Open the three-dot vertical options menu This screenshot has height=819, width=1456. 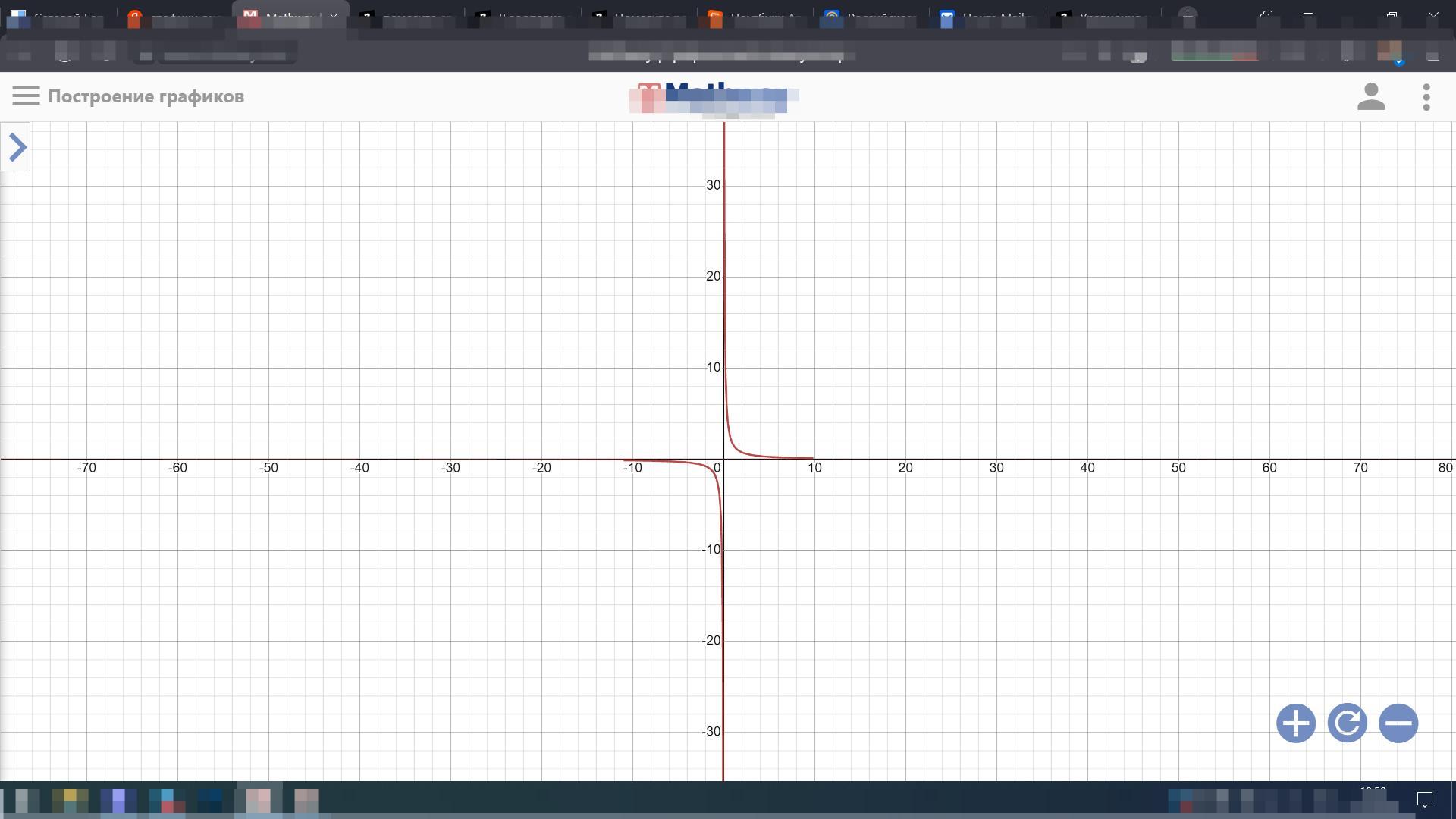tap(1426, 97)
